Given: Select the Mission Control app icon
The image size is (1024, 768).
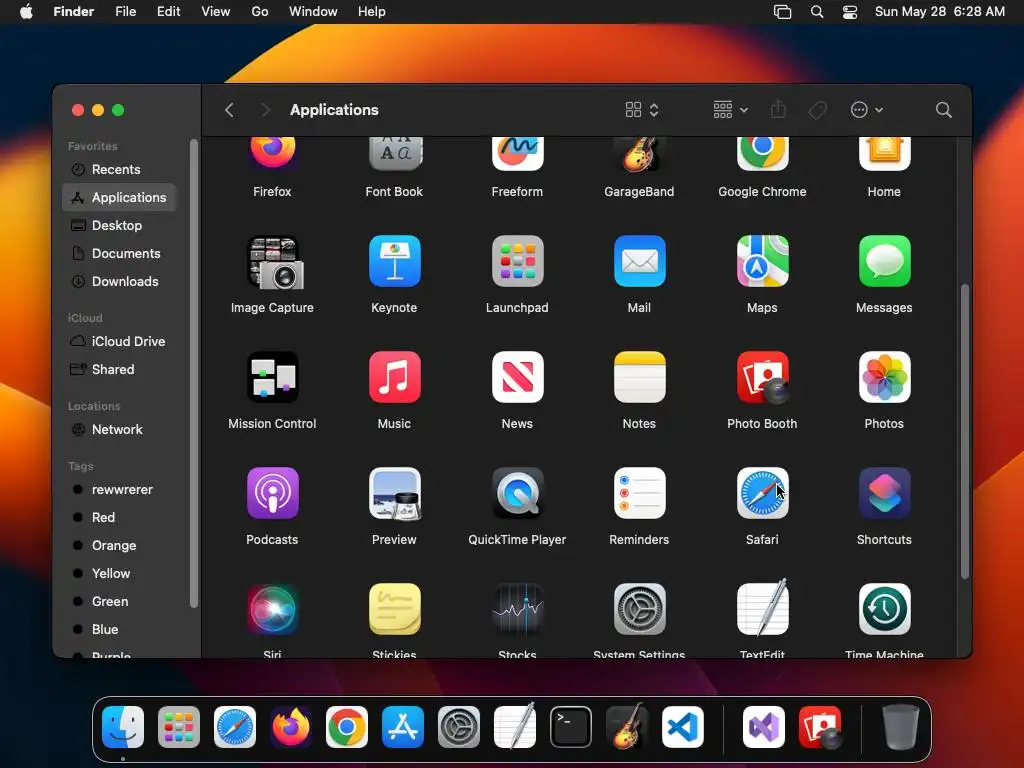Looking at the screenshot, I should [x=272, y=377].
